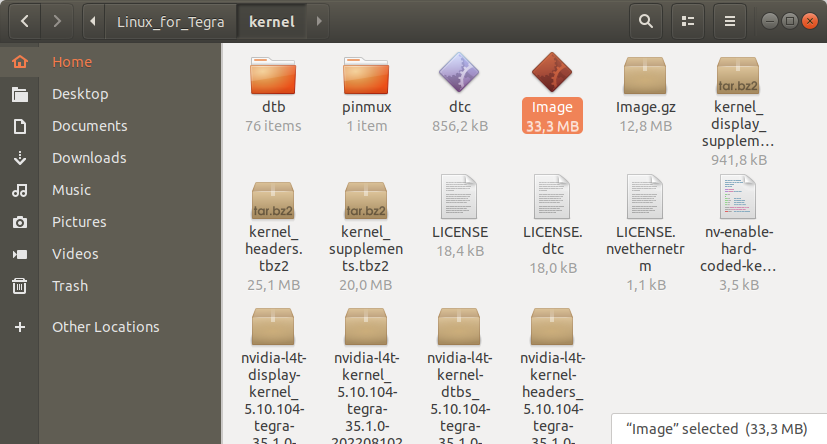
Task: Open the Linux_for_Tegra path segment
Action: point(171,22)
